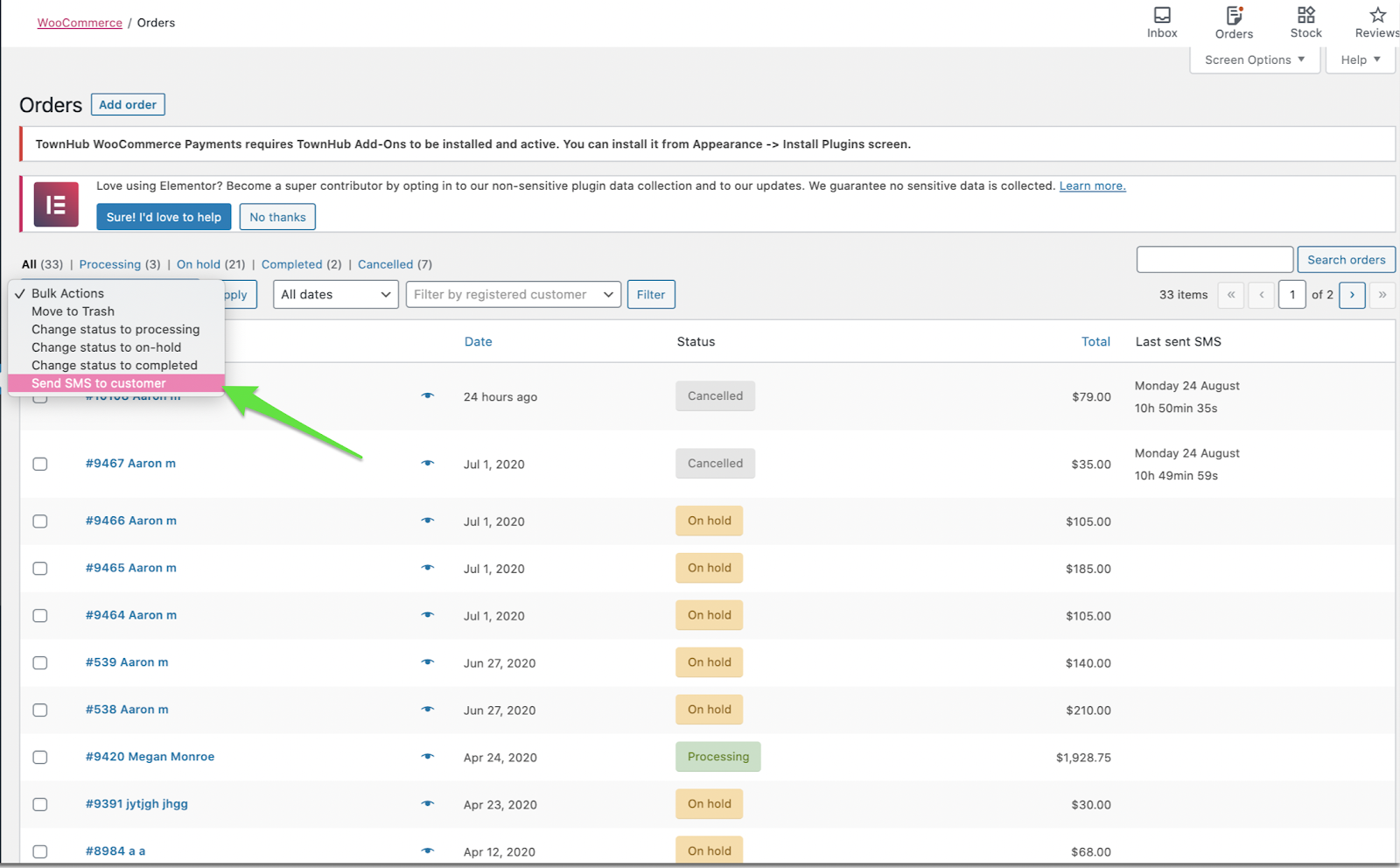Open the Orders activity panel icon

(x=1234, y=15)
